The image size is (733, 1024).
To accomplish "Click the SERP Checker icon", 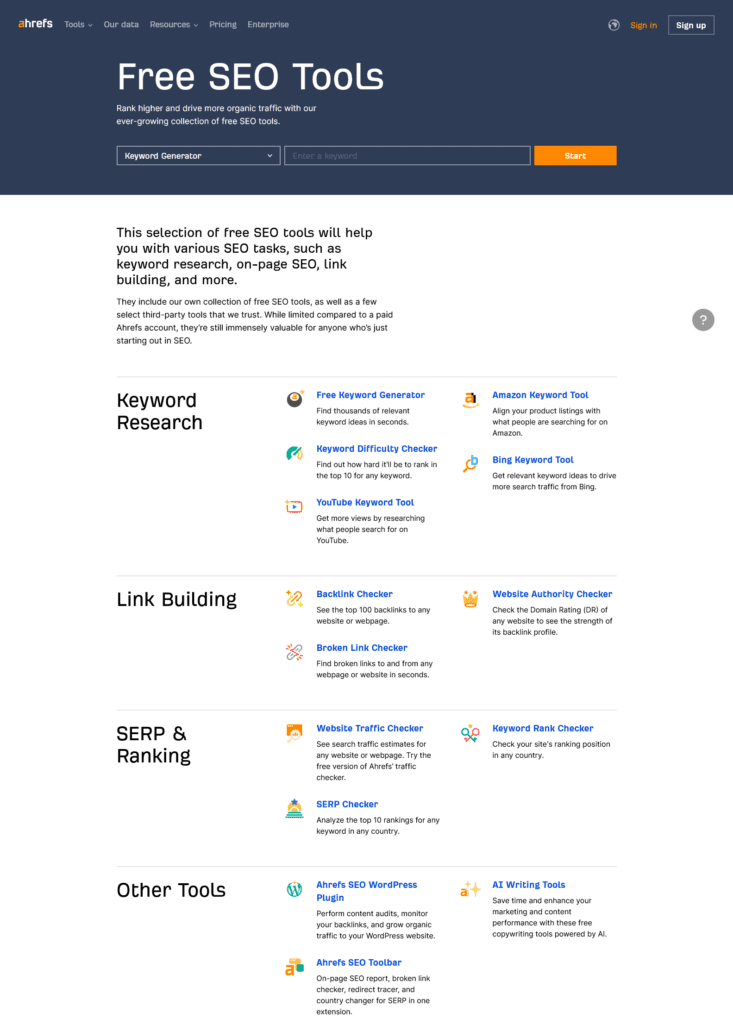I will click(x=294, y=809).
